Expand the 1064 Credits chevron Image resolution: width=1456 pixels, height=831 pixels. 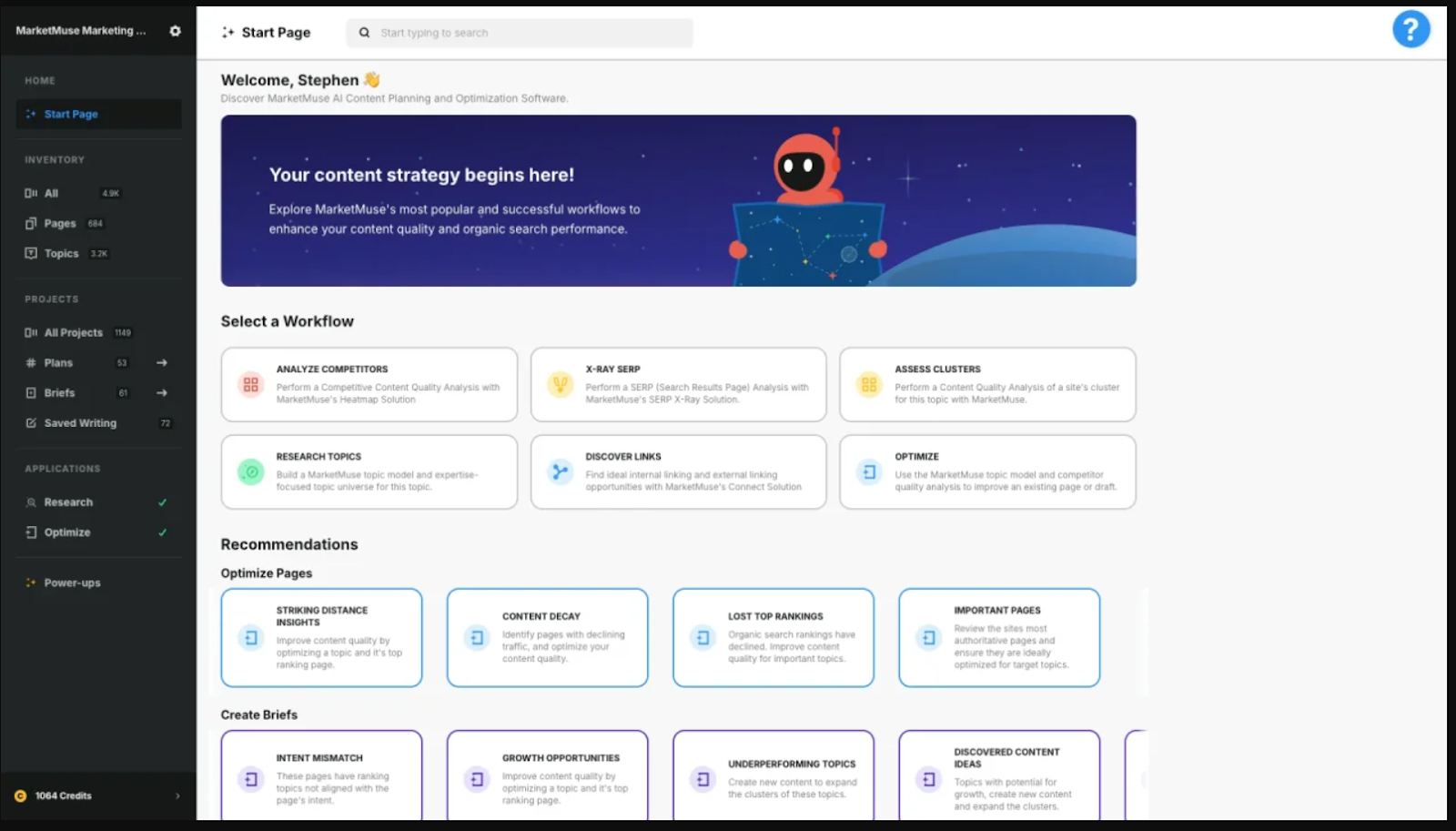click(177, 796)
